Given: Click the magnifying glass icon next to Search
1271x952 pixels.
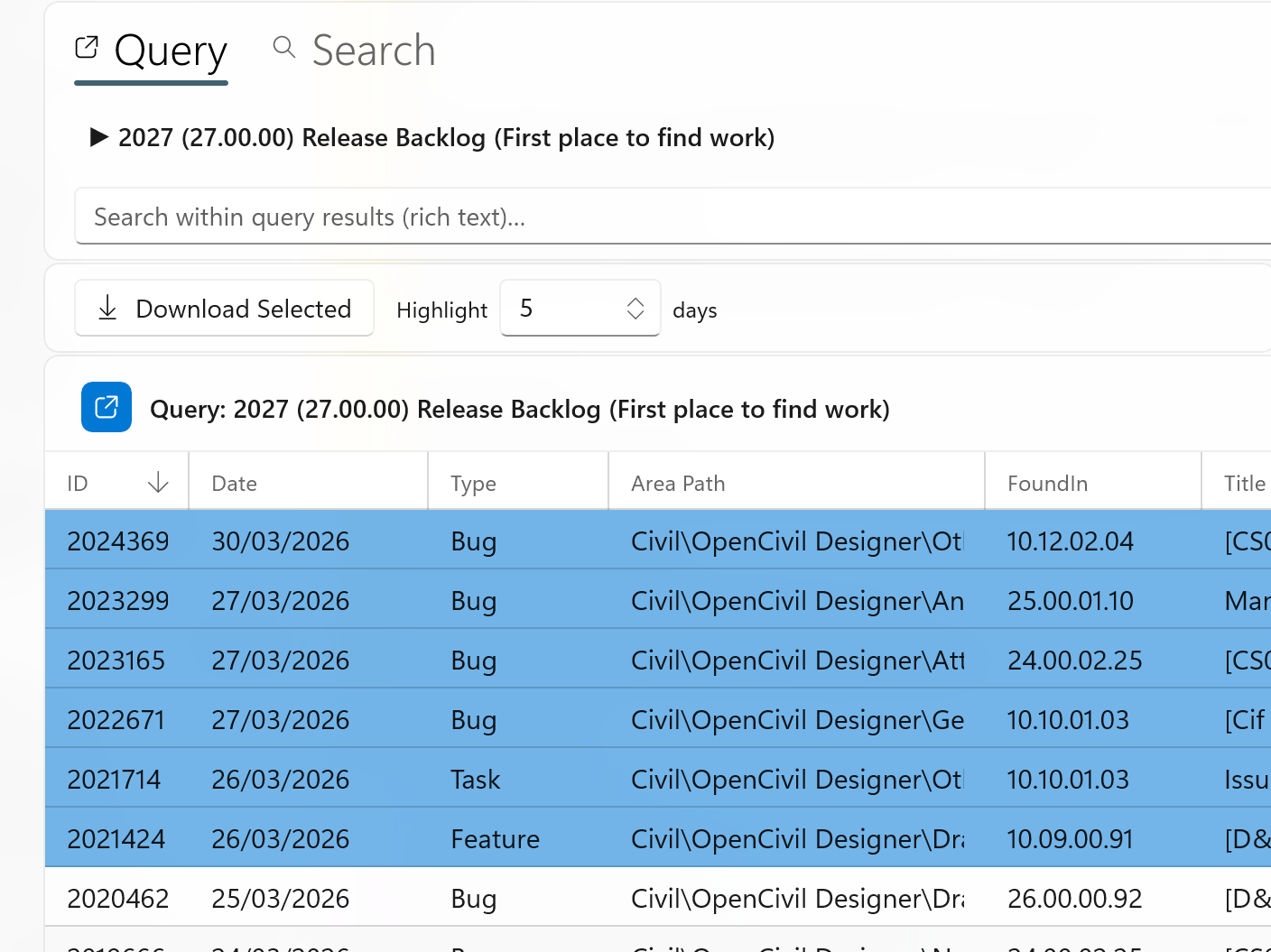Looking at the screenshot, I should 283,46.
